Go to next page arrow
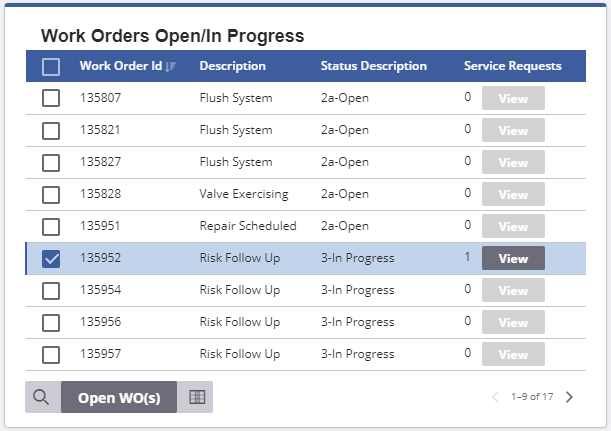The width and height of the screenshot is (611, 431). pos(570,397)
